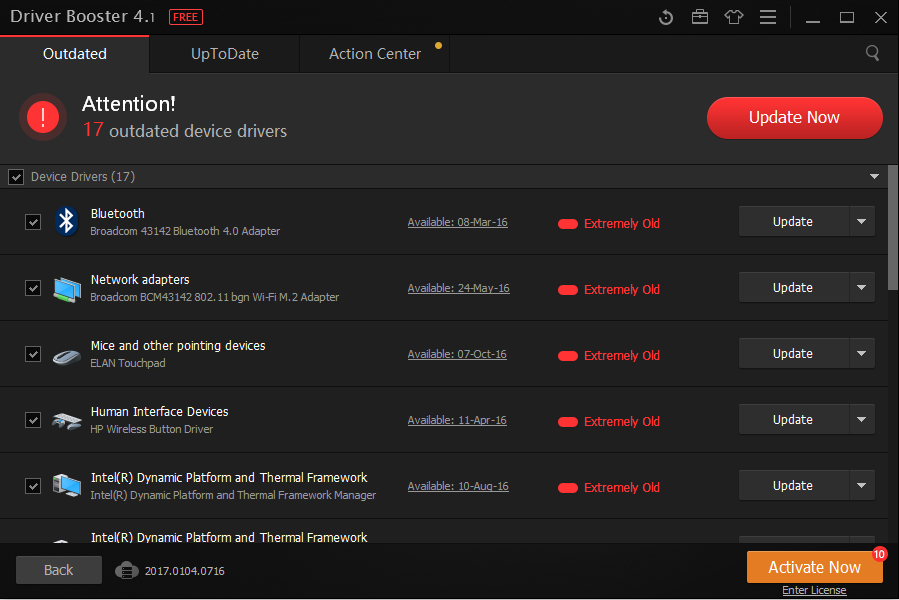The image size is (899, 600).
Task: Toggle the Device Drivers select-all checkbox
Action: (16, 177)
